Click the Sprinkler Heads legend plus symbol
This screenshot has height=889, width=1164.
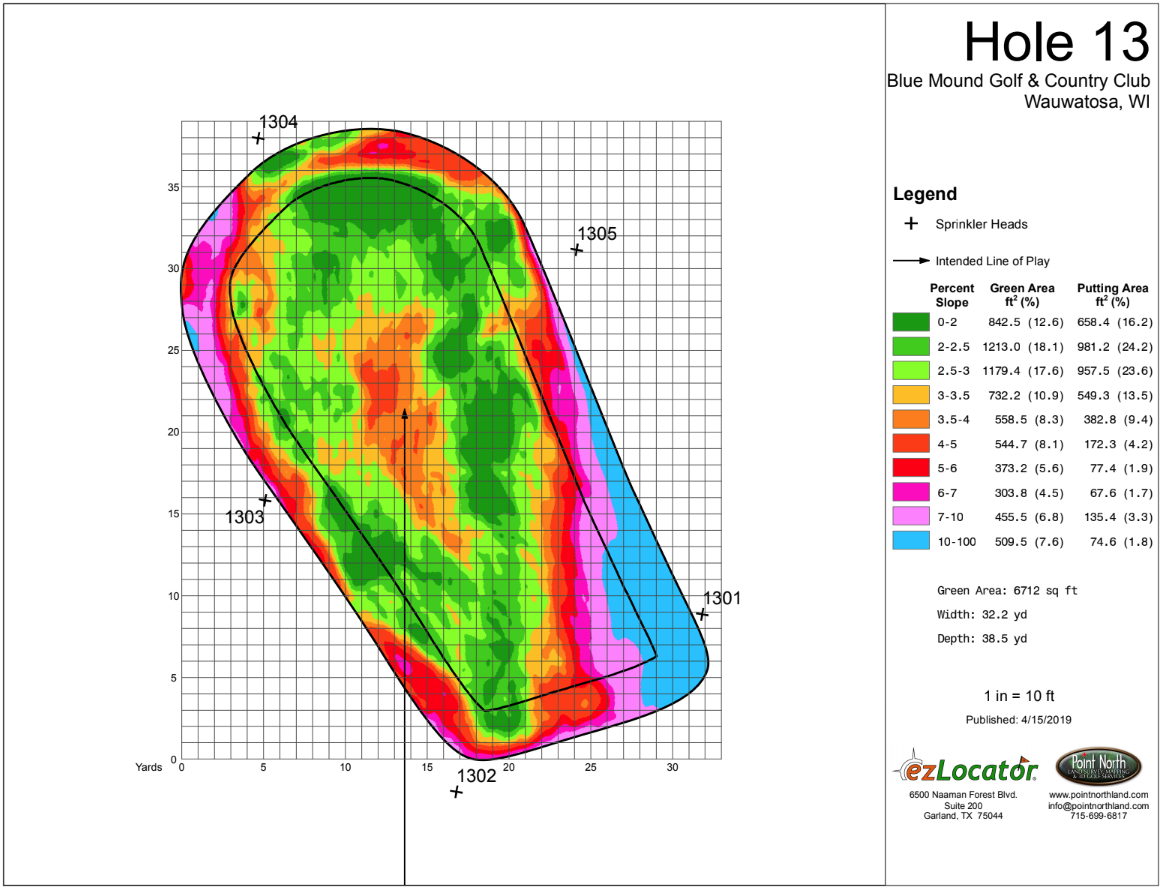click(x=911, y=223)
